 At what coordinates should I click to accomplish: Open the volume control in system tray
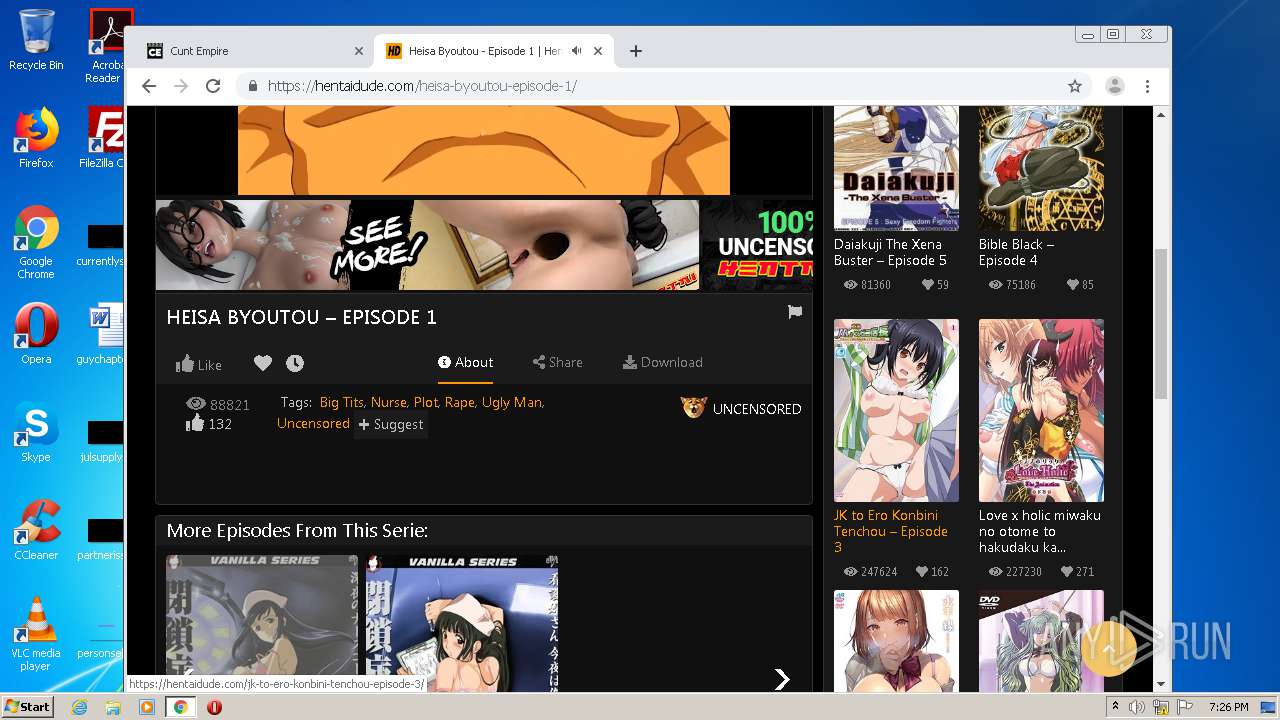[x=1138, y=707]
